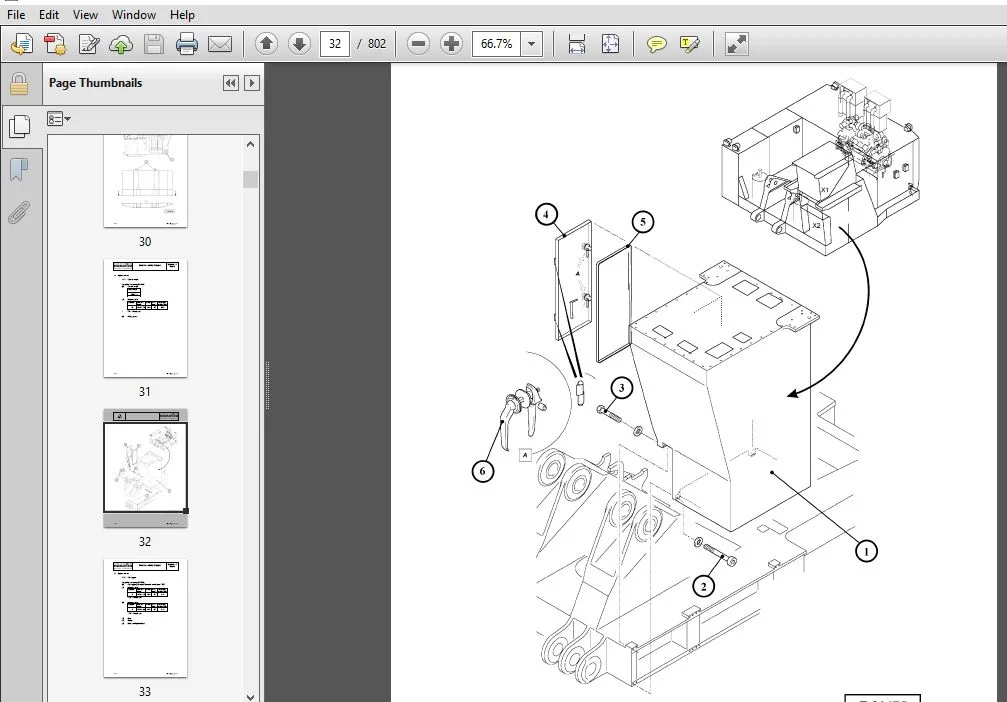Select the Highlight text tool

click(x=690, y=44)
